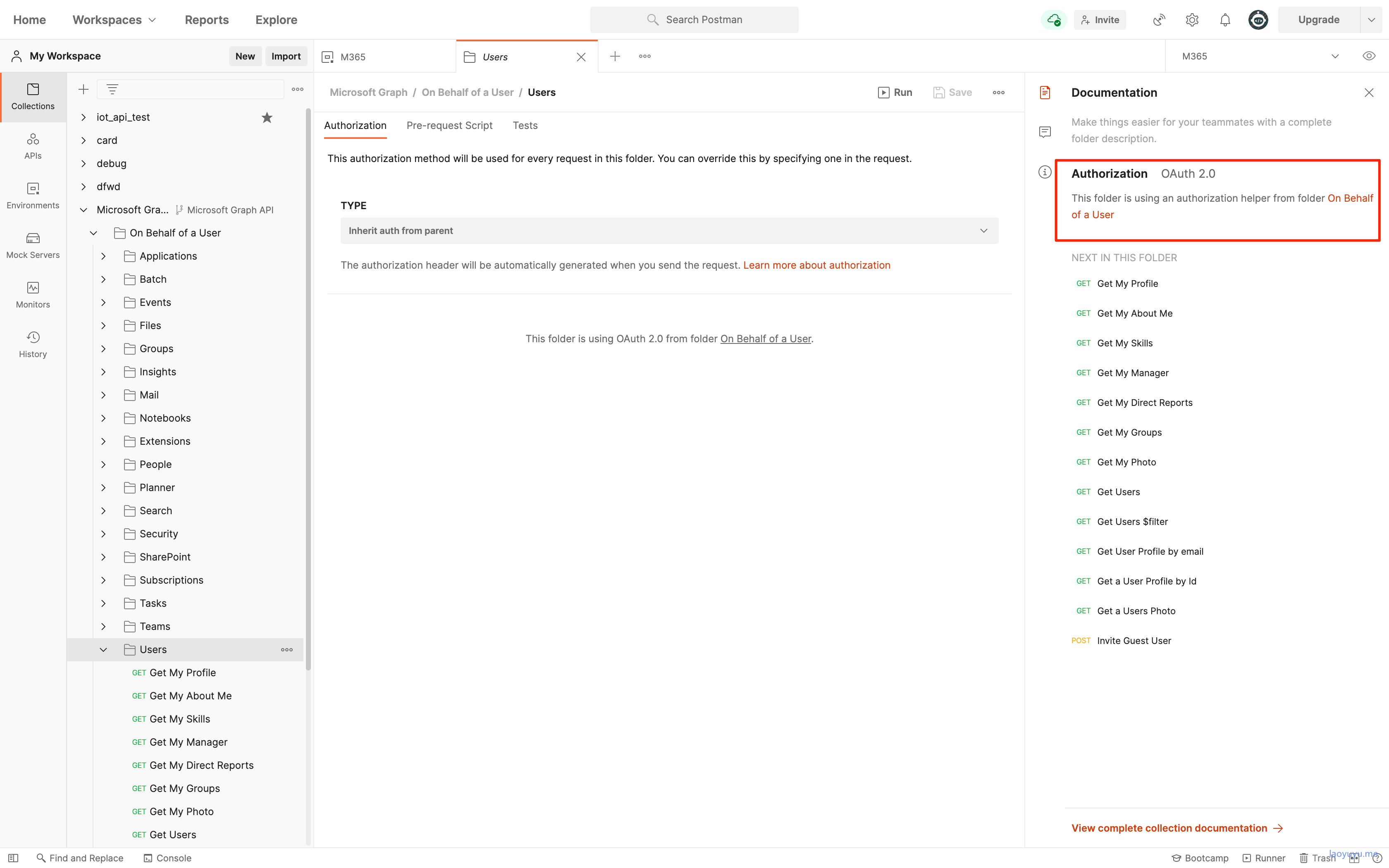Expand the Teams folder
1389x868 pixels.
pos(103,626)
